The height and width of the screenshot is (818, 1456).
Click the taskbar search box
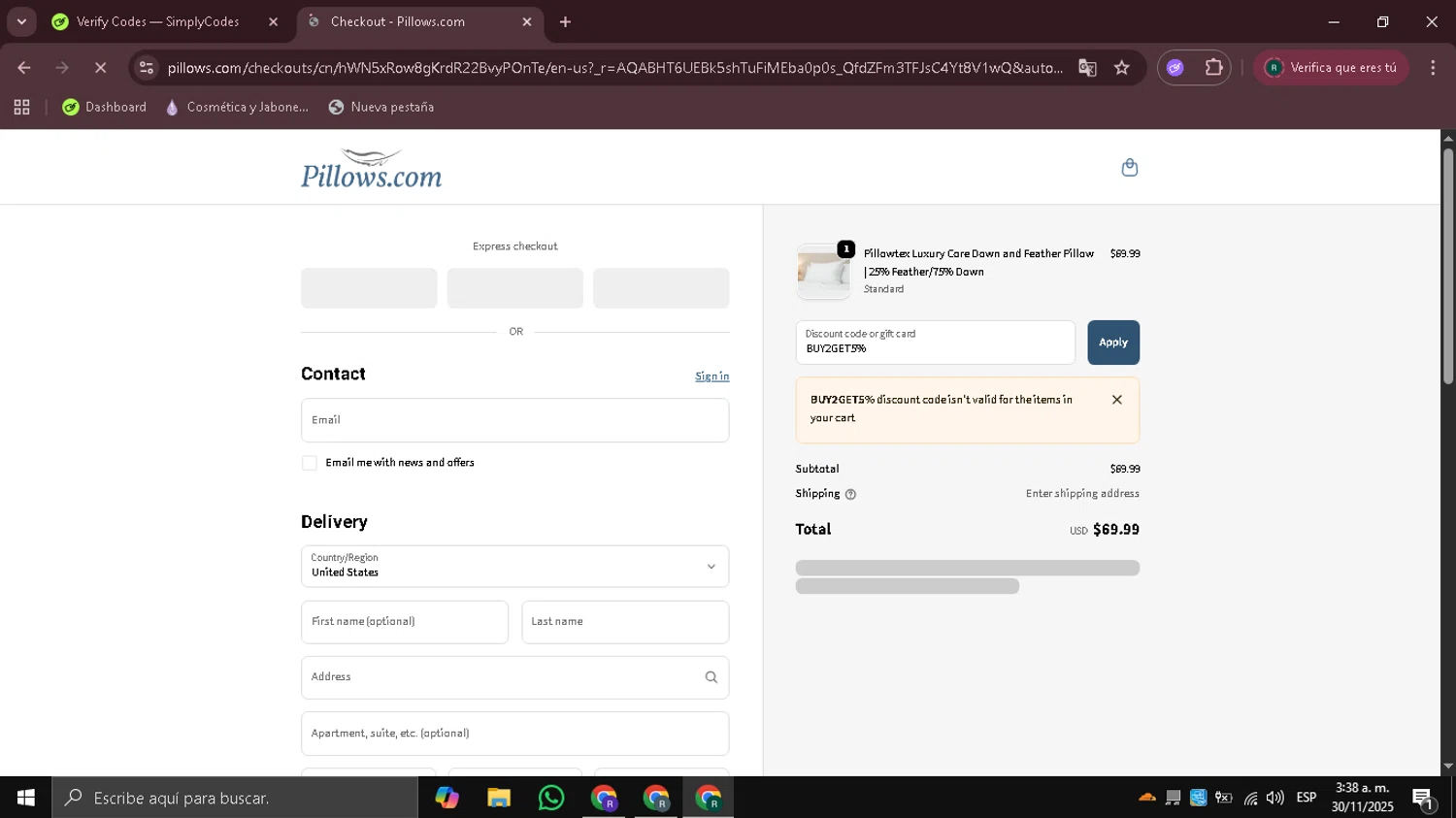pos(235,798)
